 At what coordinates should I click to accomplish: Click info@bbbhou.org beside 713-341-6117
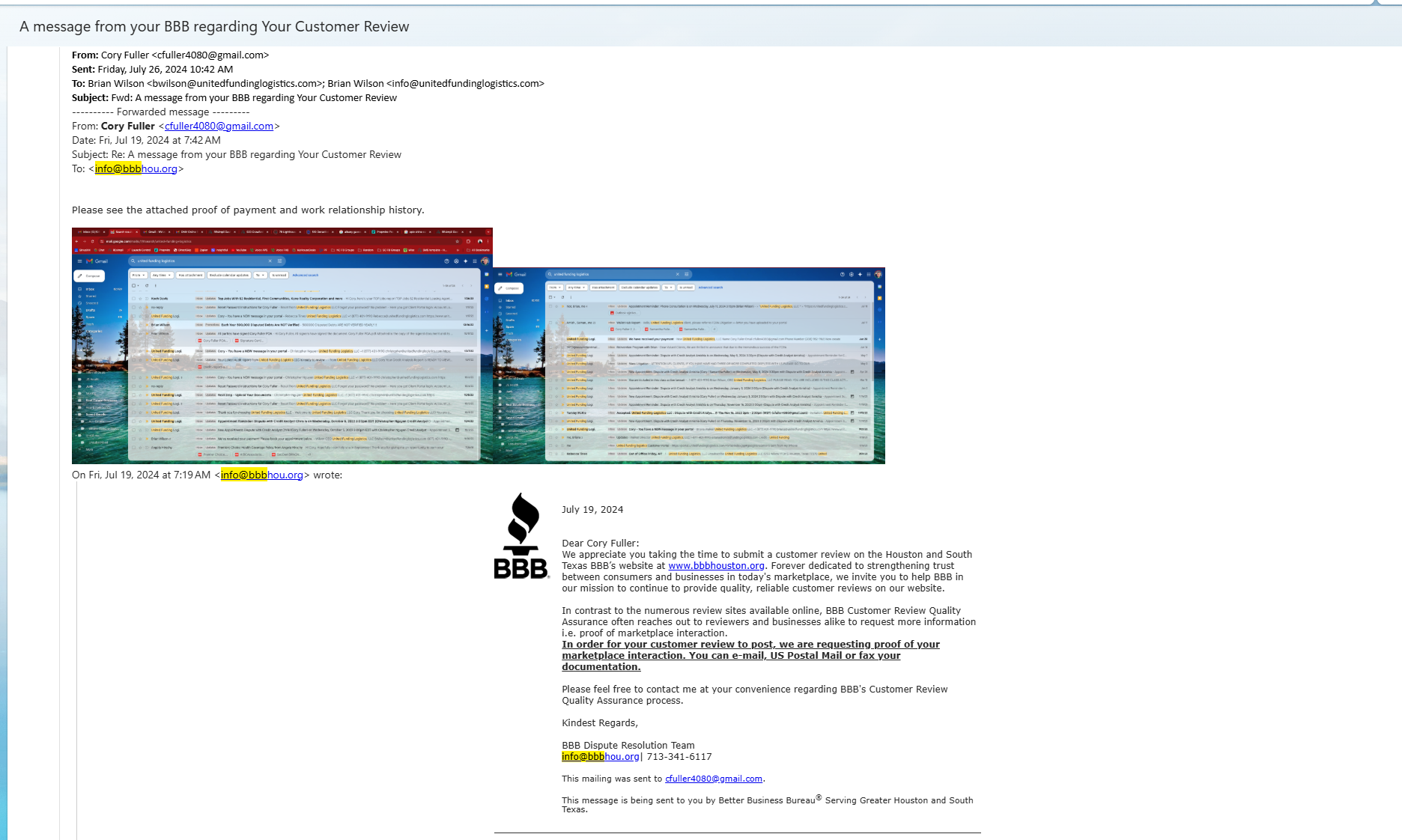tap(601, 757)
